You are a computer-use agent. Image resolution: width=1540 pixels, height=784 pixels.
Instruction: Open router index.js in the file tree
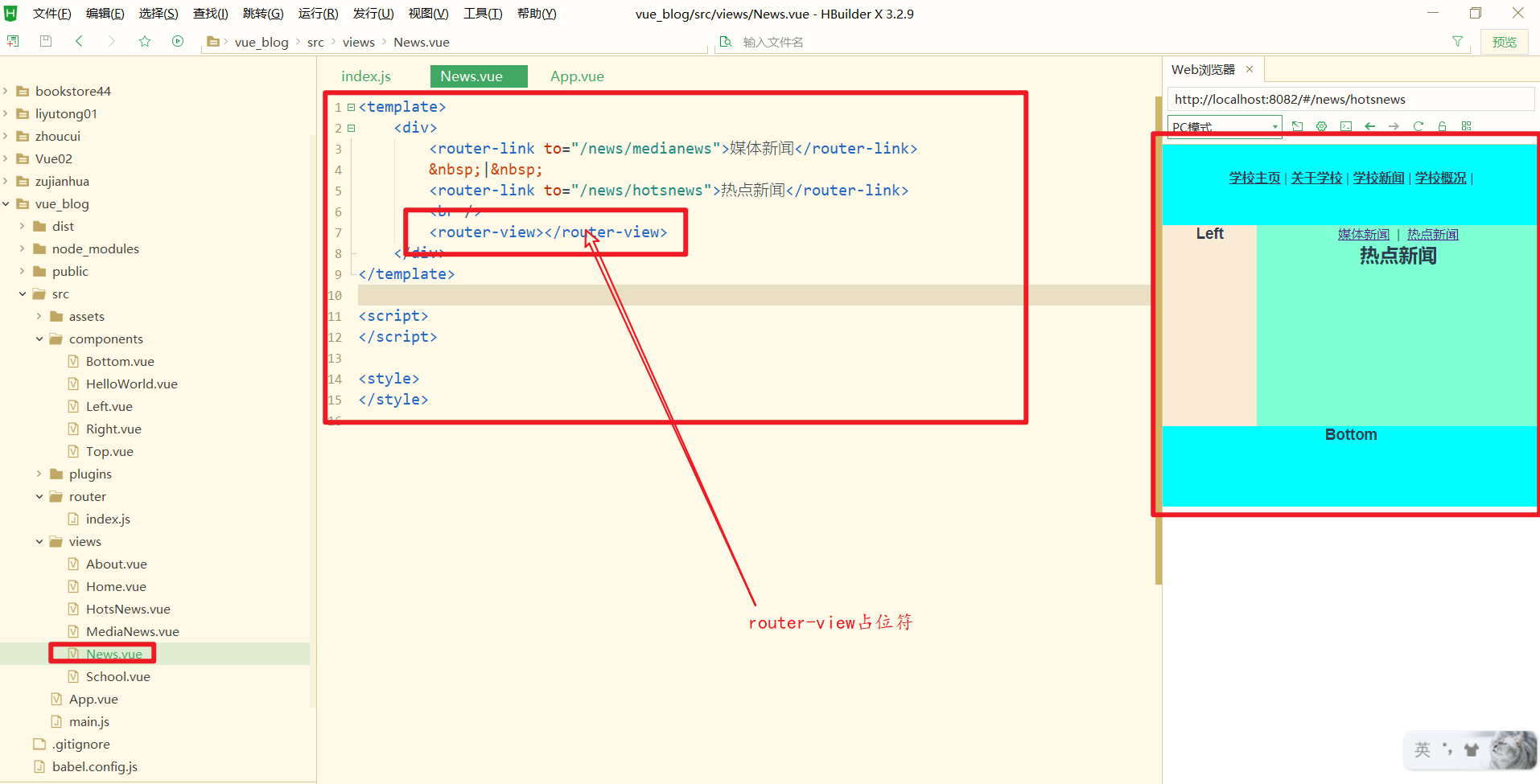pos(108,519)
